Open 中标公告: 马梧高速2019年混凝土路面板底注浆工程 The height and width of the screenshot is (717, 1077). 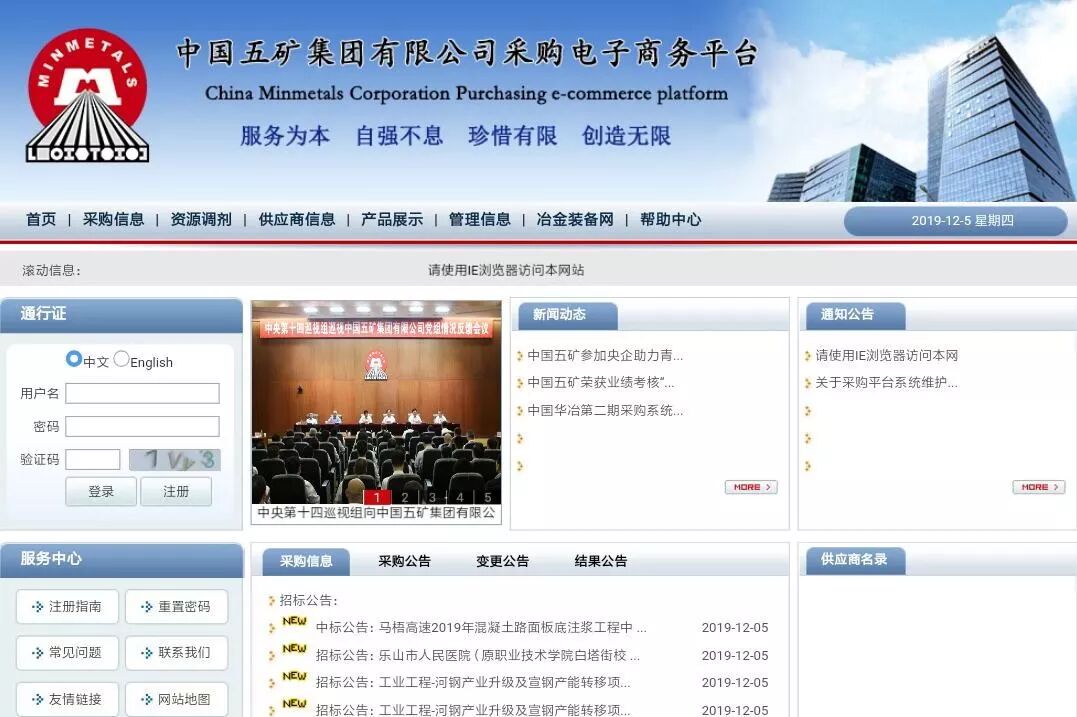[481, 627]
